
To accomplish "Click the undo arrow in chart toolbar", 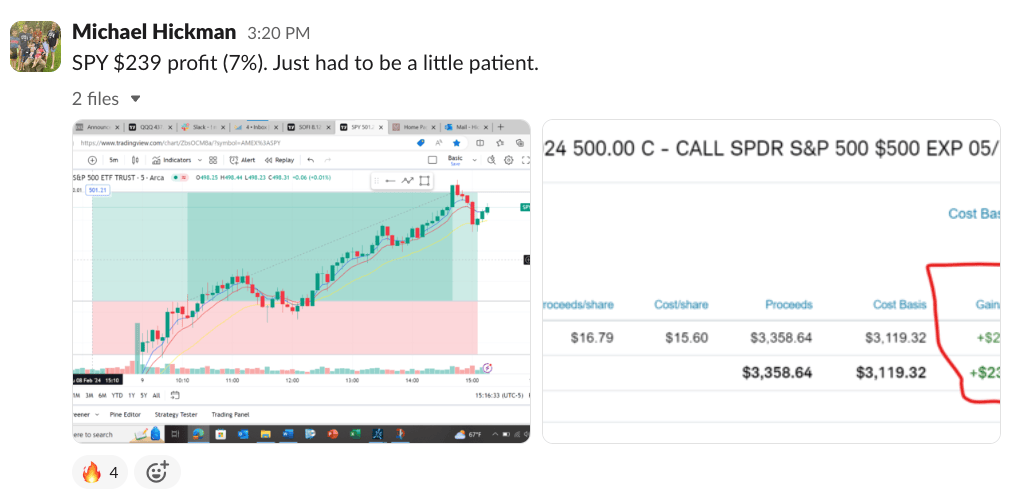I will click(311, 160).
